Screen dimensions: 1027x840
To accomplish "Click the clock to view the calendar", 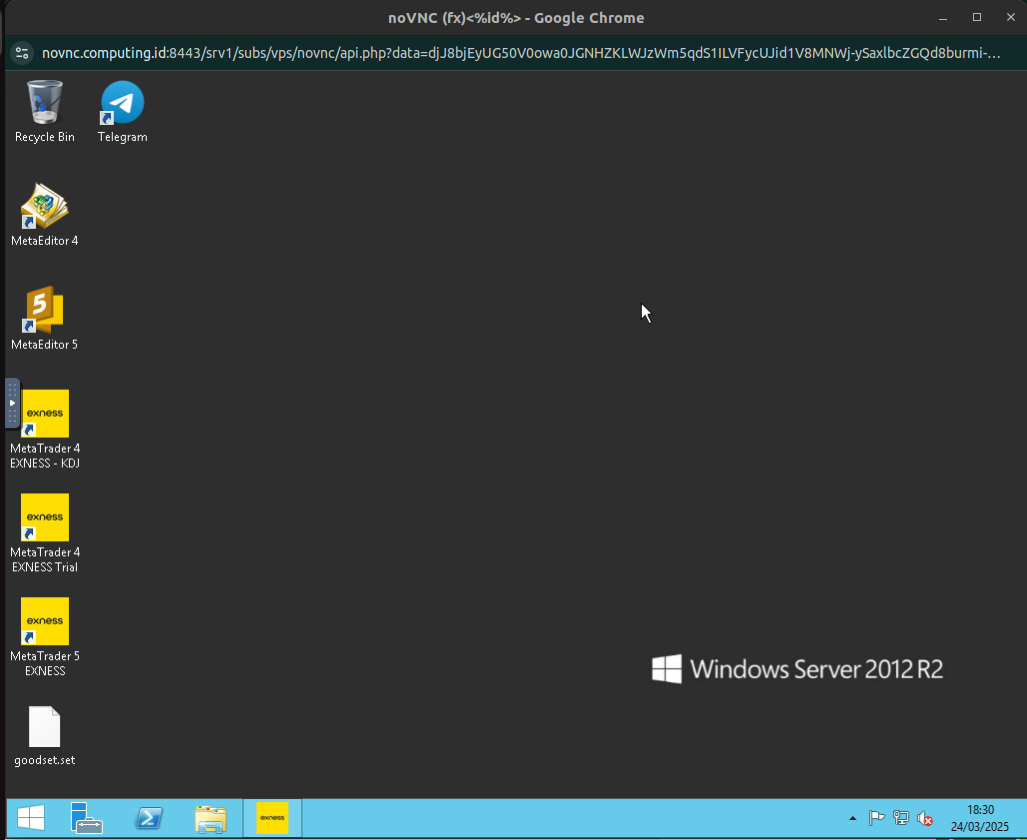I will coord(979,818).
